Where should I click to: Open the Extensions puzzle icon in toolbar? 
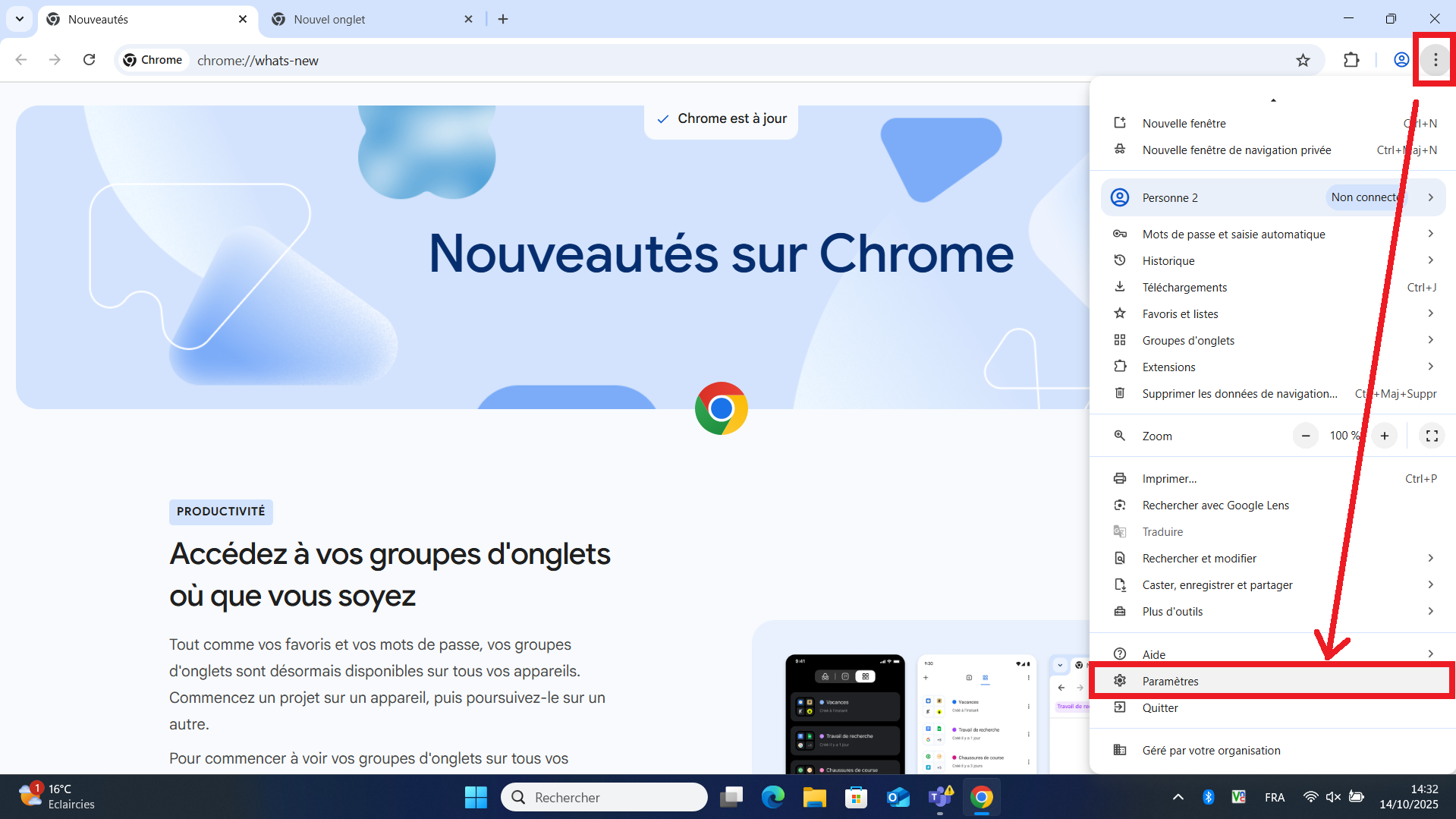1351,60
